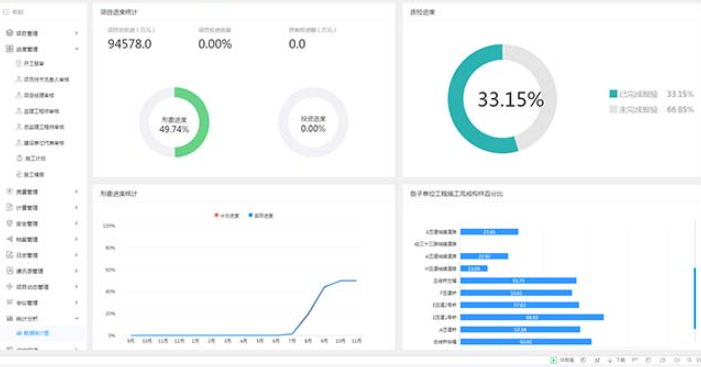Collapse the 进度管理 submenu chevron
The height and width of the screenshot is (367, 701).
tap(77, 49)
